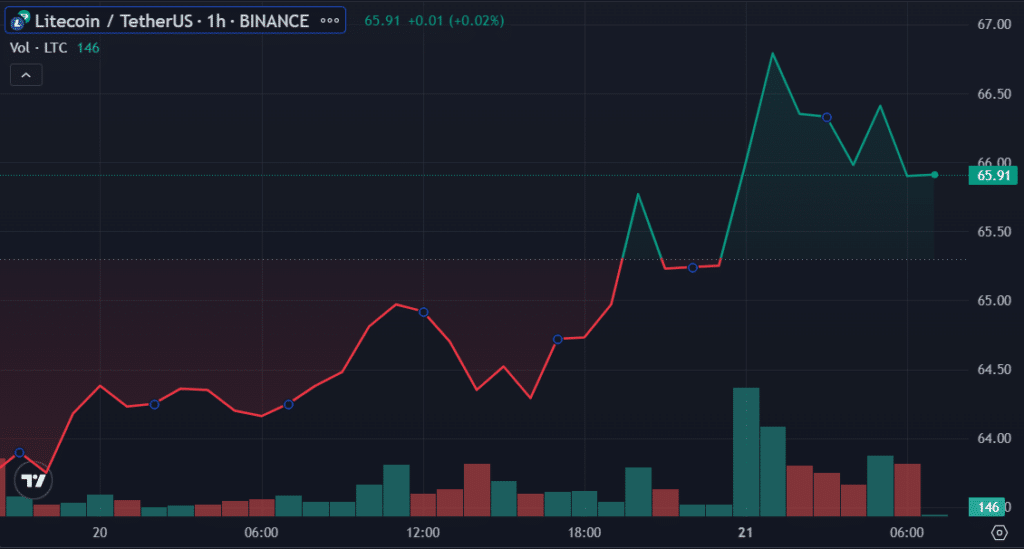Click the 67.00 price scale label
The image size is (1024, 549).
pyautogui.click(x=994, y=24)
